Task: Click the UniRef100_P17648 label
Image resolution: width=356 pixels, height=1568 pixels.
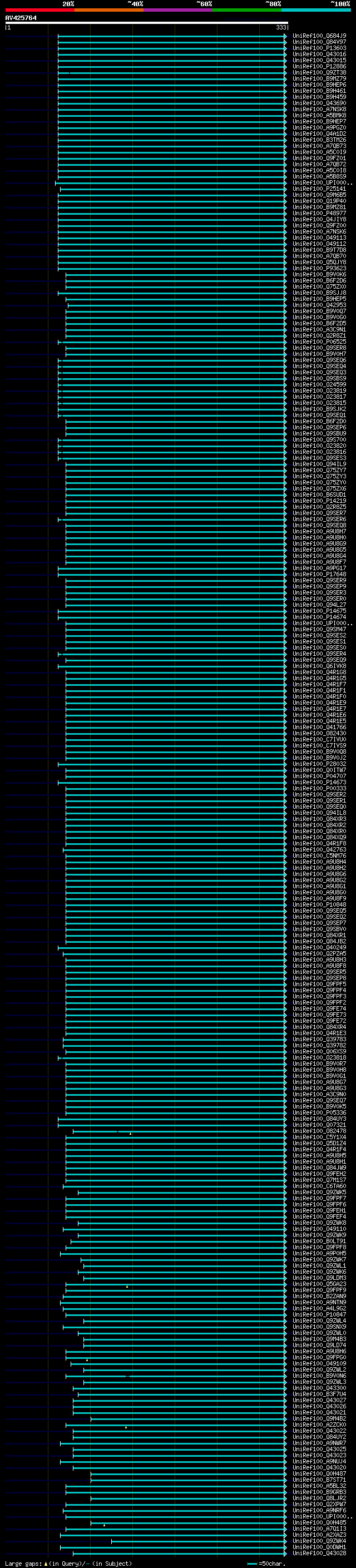Action: tap(319, 574)
